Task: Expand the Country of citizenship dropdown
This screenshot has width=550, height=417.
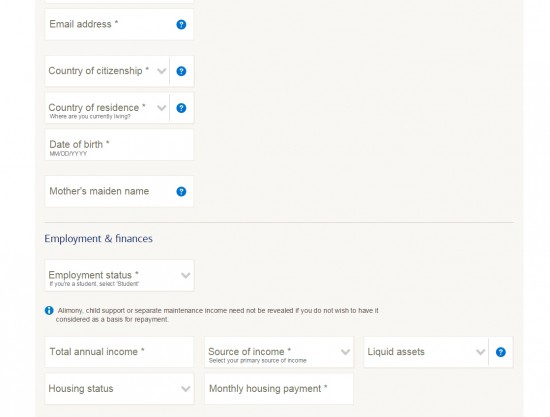Action: (x=107, y=71)
